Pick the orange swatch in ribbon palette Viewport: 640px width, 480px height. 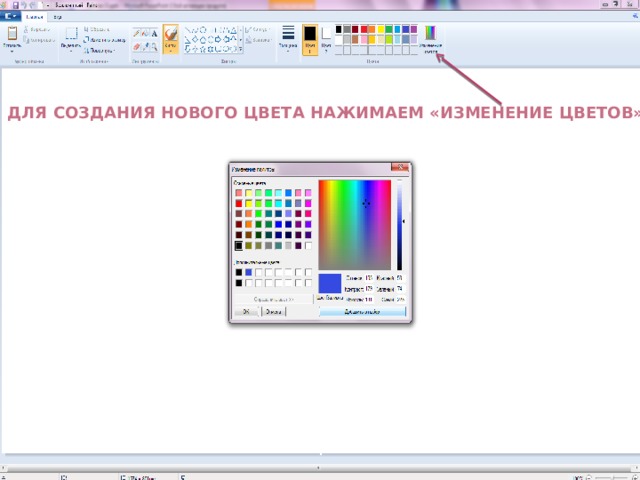pos(372,29)
